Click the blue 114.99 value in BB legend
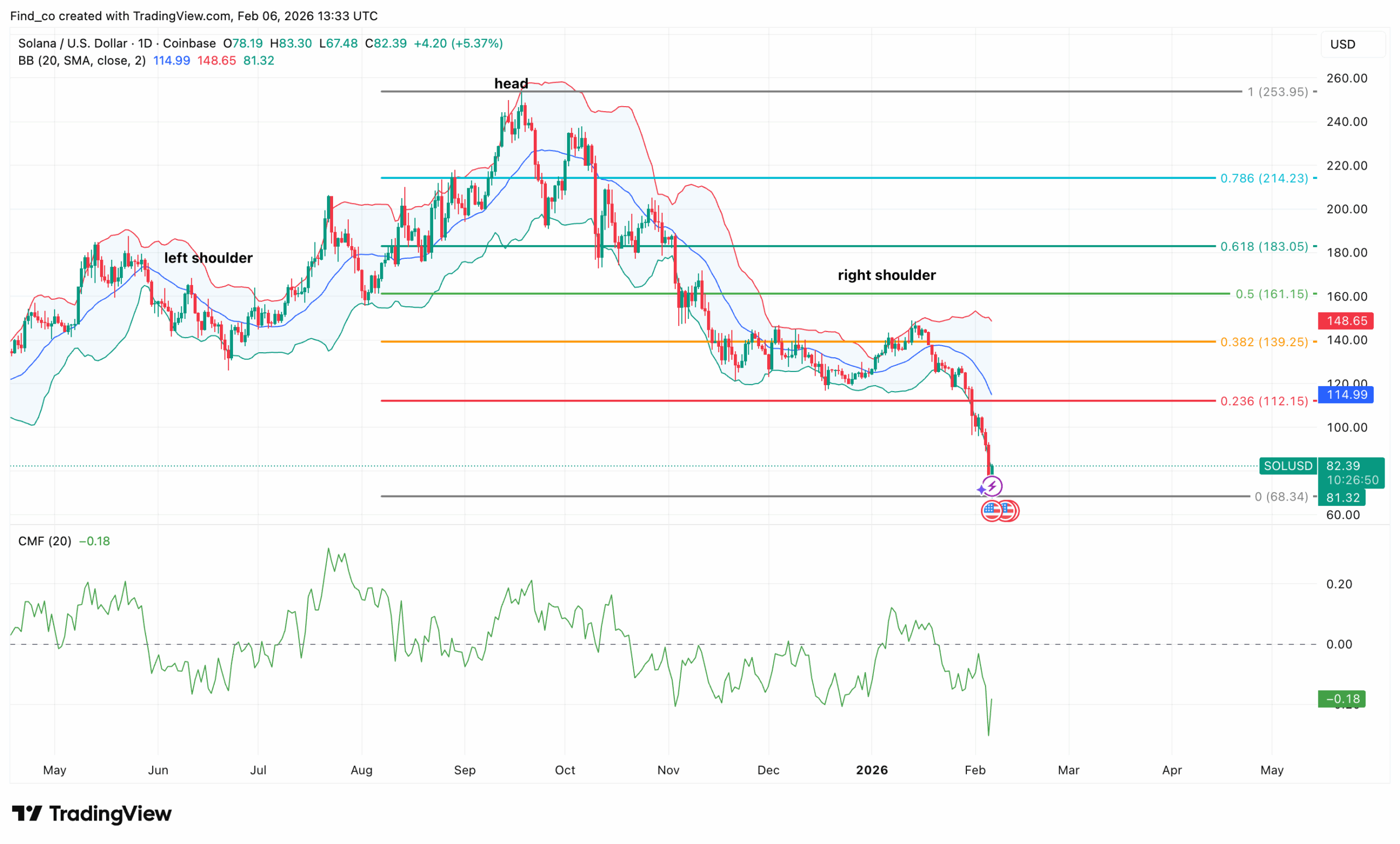 point(172,60)
